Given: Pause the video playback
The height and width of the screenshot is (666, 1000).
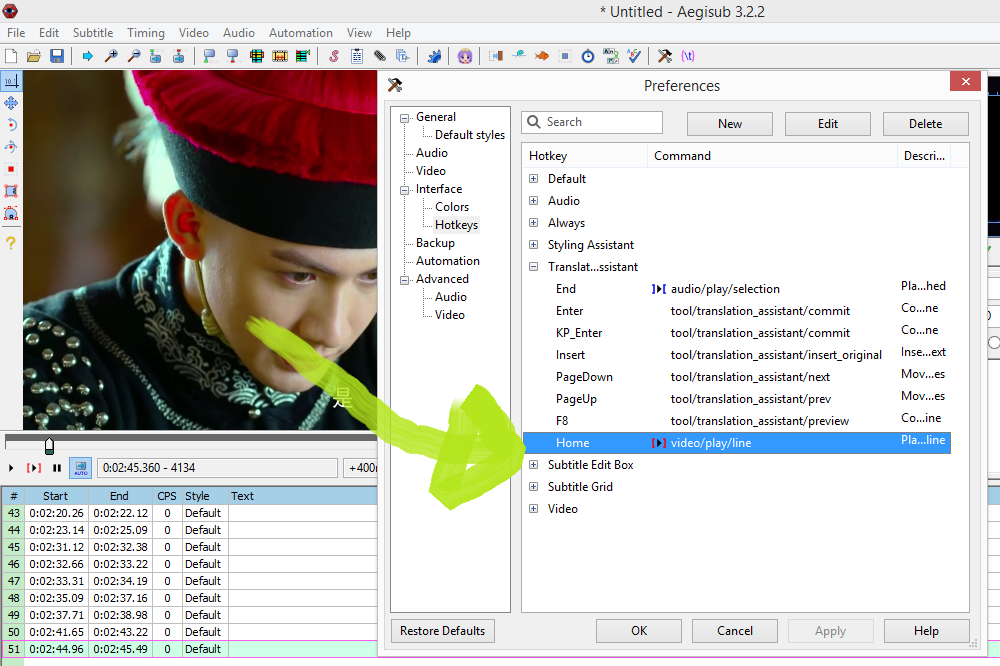Looking at the screenshot, I should (x=57, y=468).
